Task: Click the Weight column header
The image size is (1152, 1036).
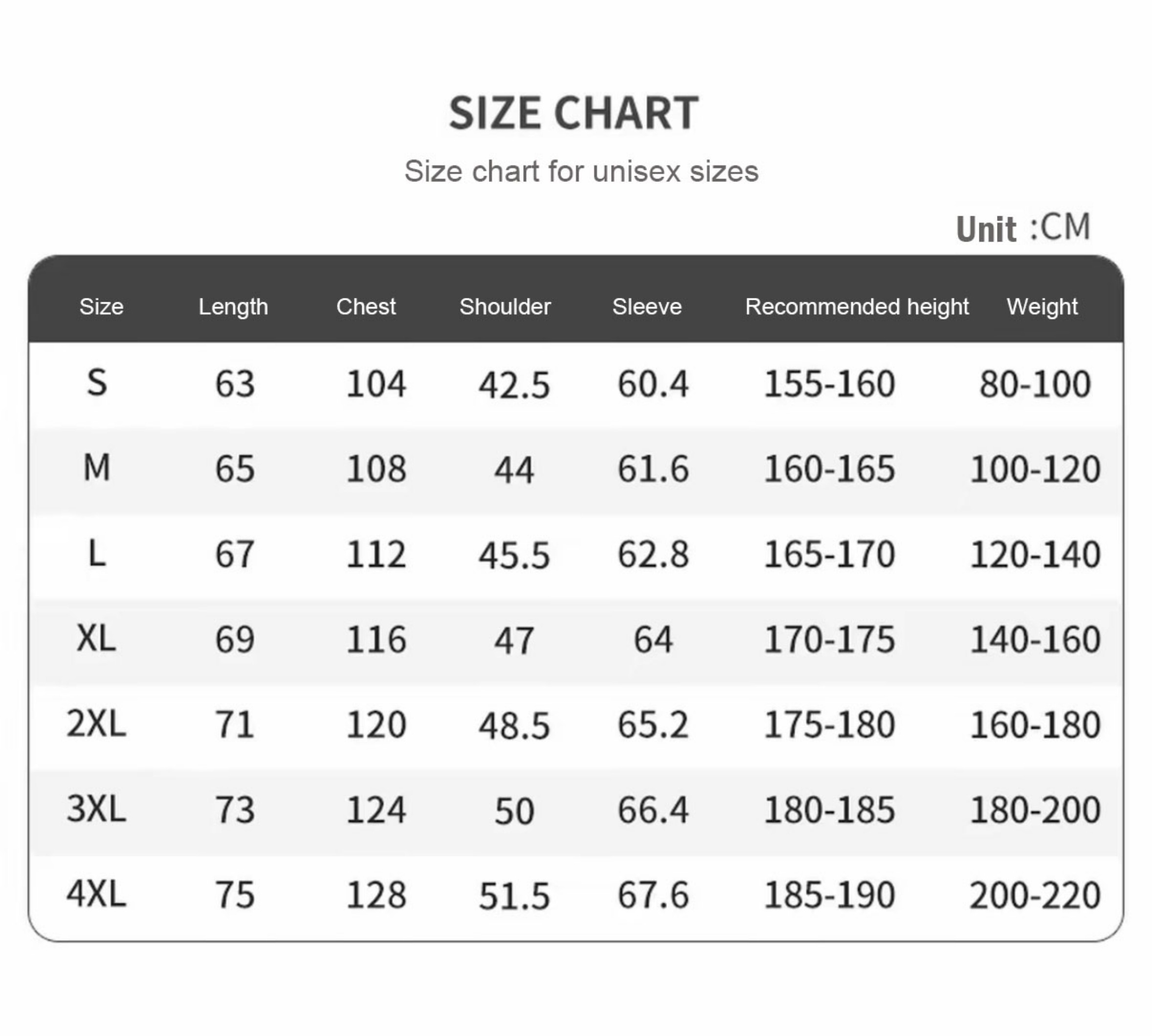Action: pyautogui.click(x=1042, y=307)
